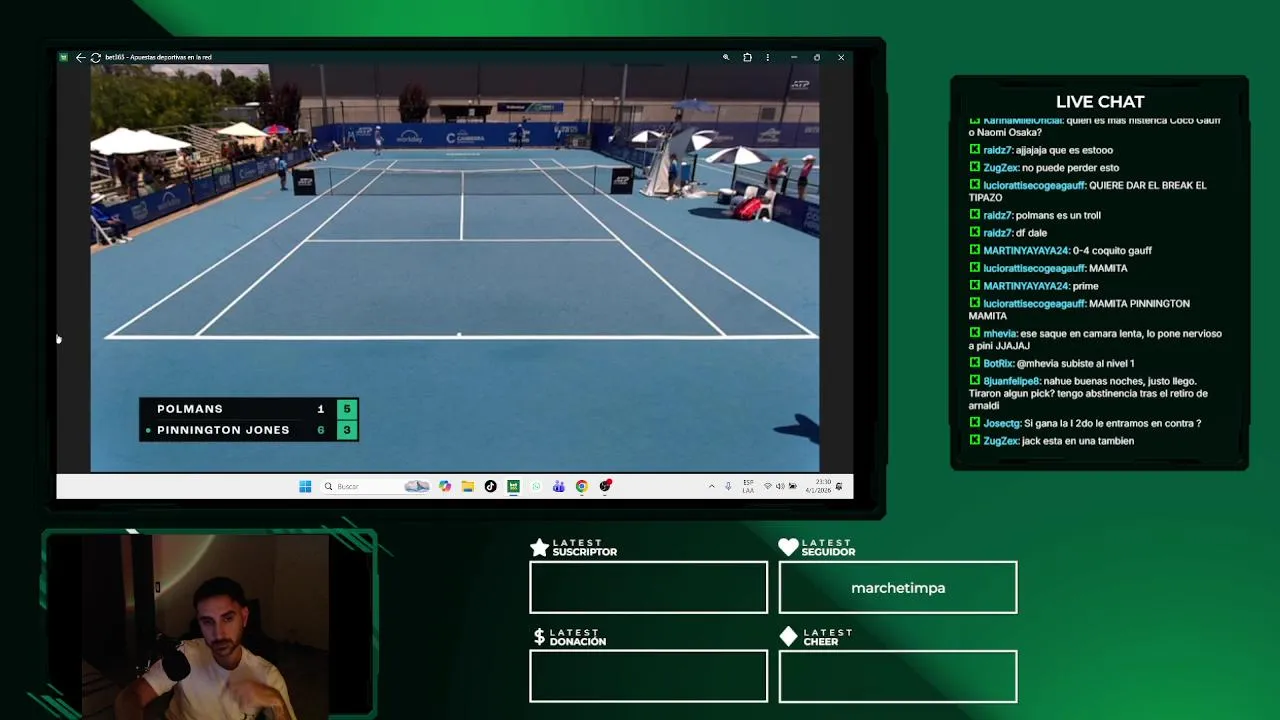Screen dimensions: 1280x720
Task: Open the zoom magnifier in title bar
Action: [x=726, y=57]
